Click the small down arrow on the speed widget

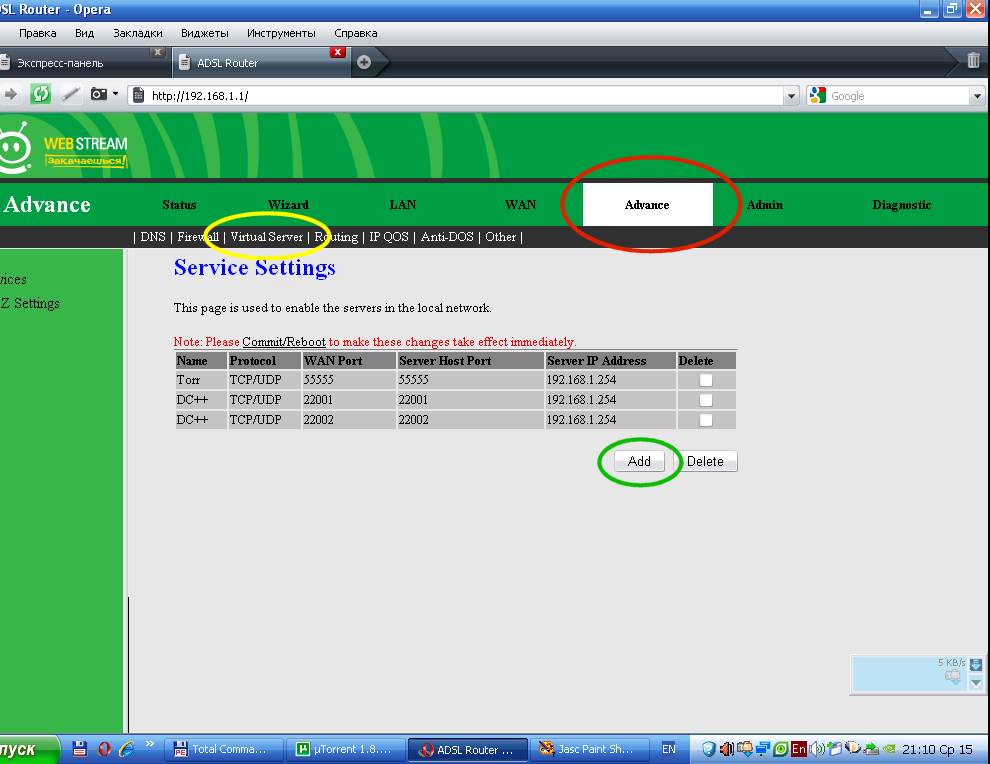click(976, 683)
